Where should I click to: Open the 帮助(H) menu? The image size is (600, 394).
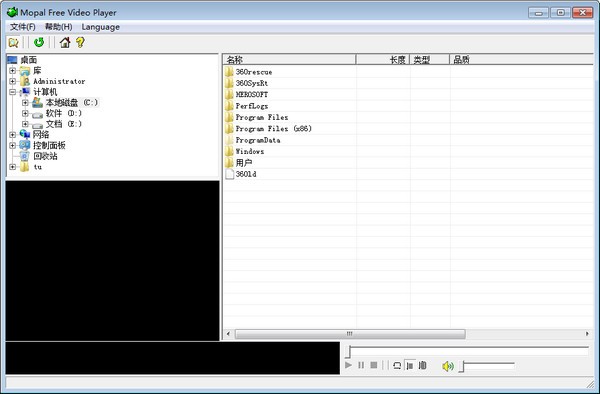click(x=59, y=27)
